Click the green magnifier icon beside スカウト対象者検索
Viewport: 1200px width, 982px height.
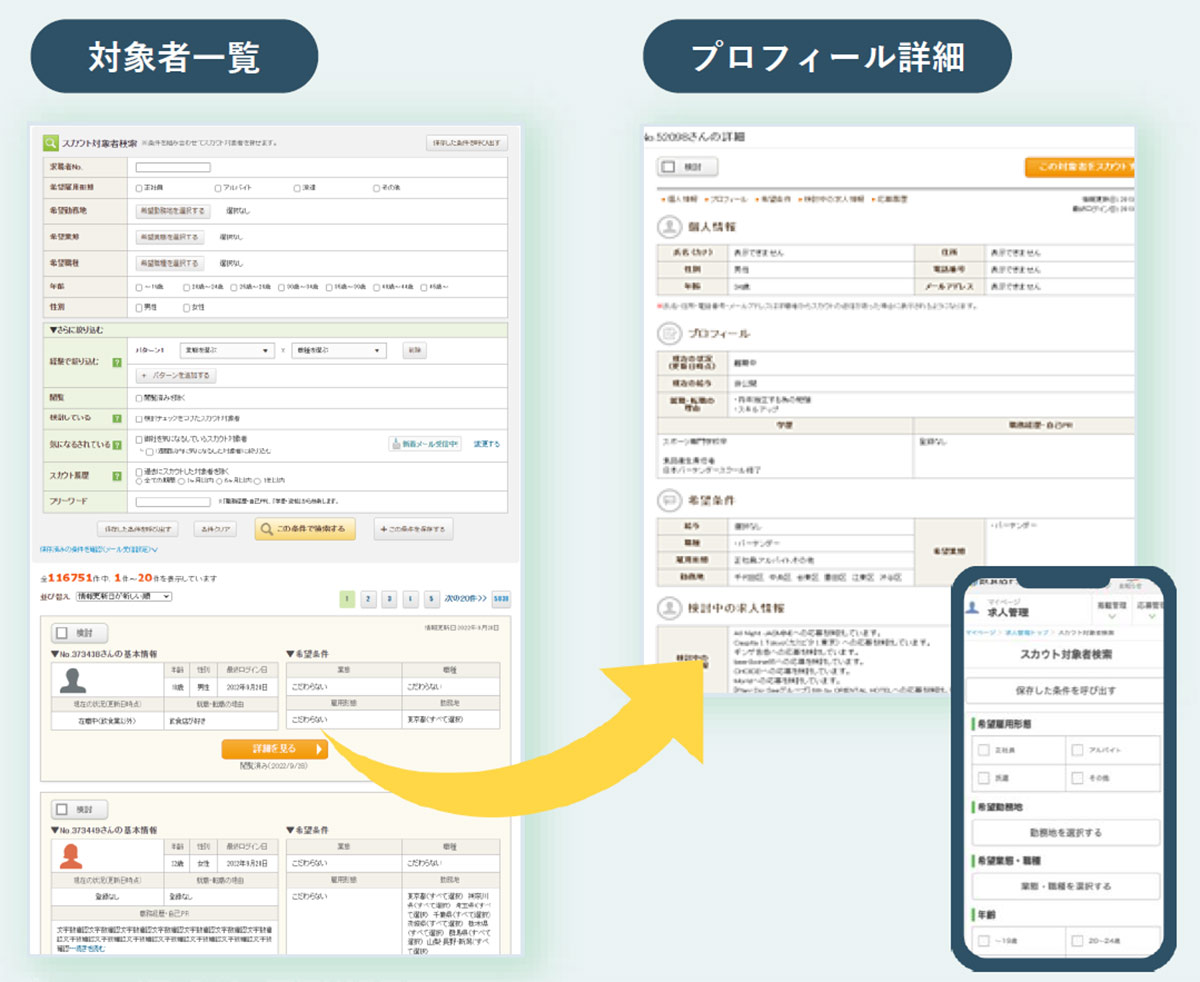(51, 142)
